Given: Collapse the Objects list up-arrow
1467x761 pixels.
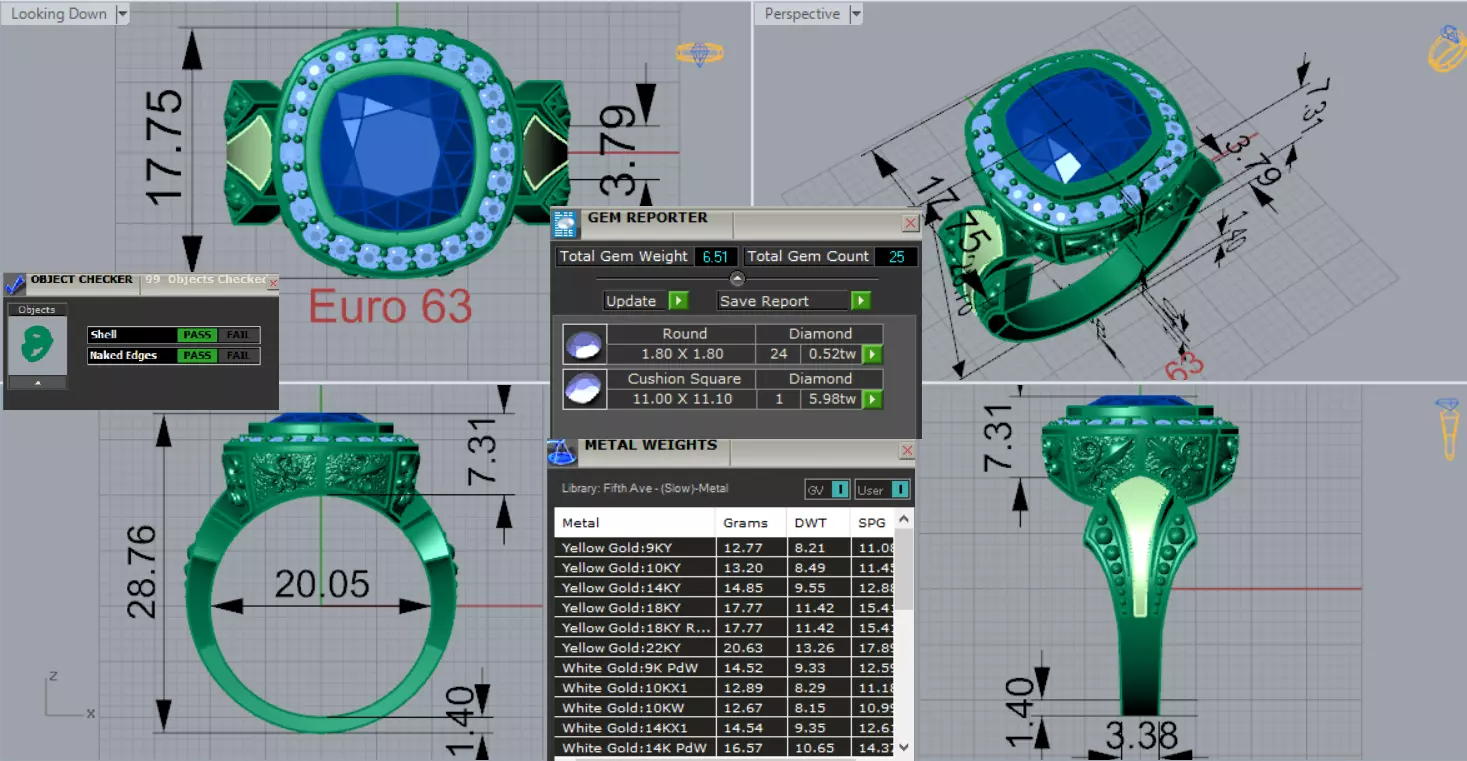Looking at the screenshot, I should pos(37,382).
